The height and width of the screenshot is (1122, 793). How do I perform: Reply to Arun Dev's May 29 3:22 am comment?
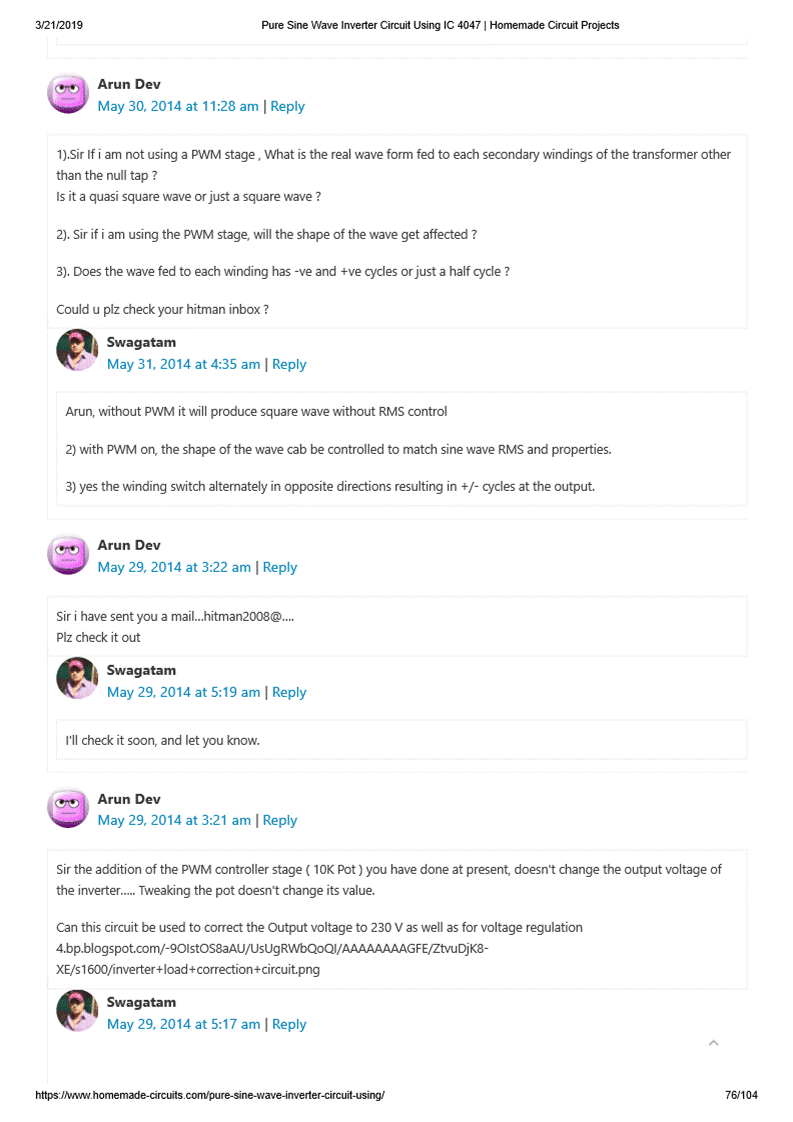pos(280,567)
